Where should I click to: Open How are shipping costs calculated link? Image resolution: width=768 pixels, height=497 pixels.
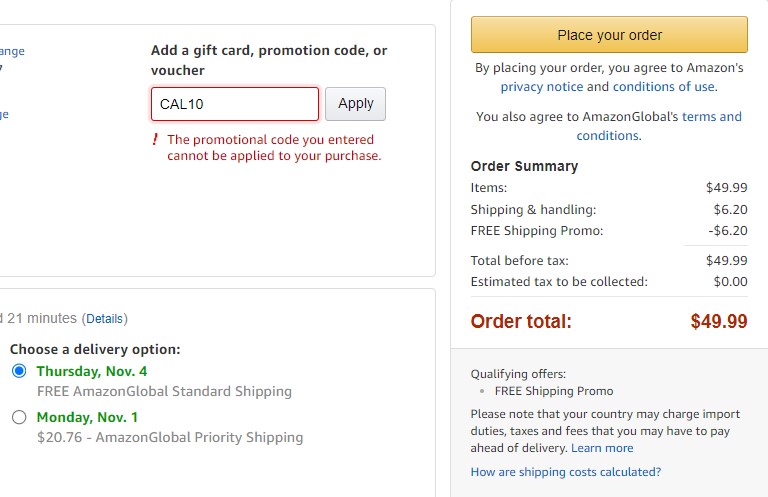pos(565,472)
